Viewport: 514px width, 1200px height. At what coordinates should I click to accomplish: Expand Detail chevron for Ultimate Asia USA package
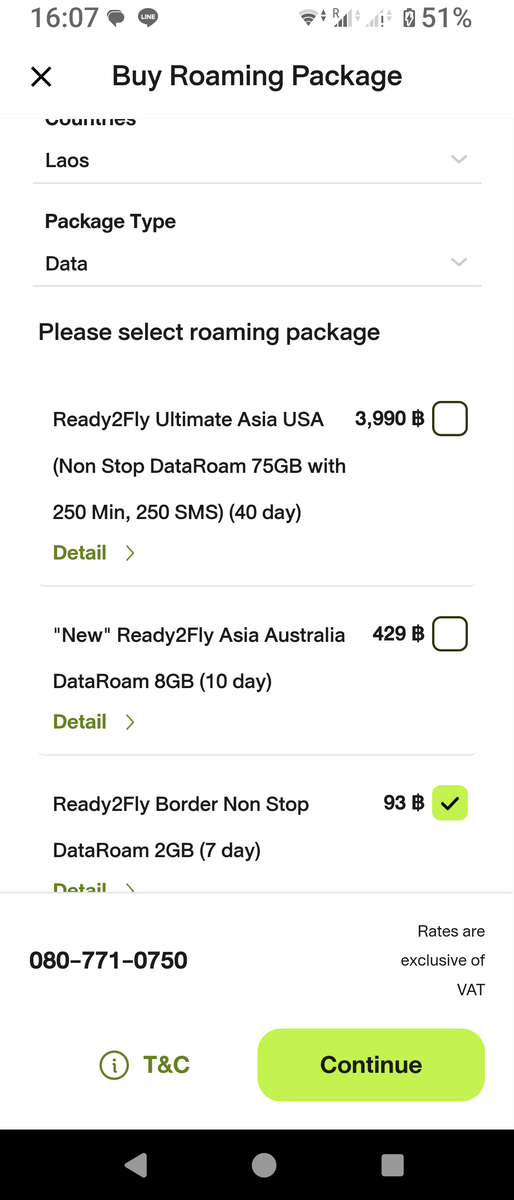coord(130,553)
